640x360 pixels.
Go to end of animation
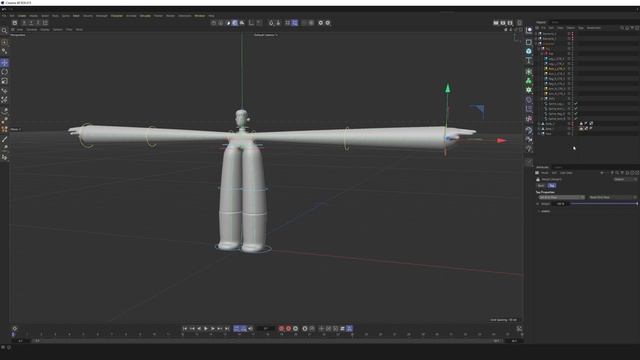coord(227,329)
